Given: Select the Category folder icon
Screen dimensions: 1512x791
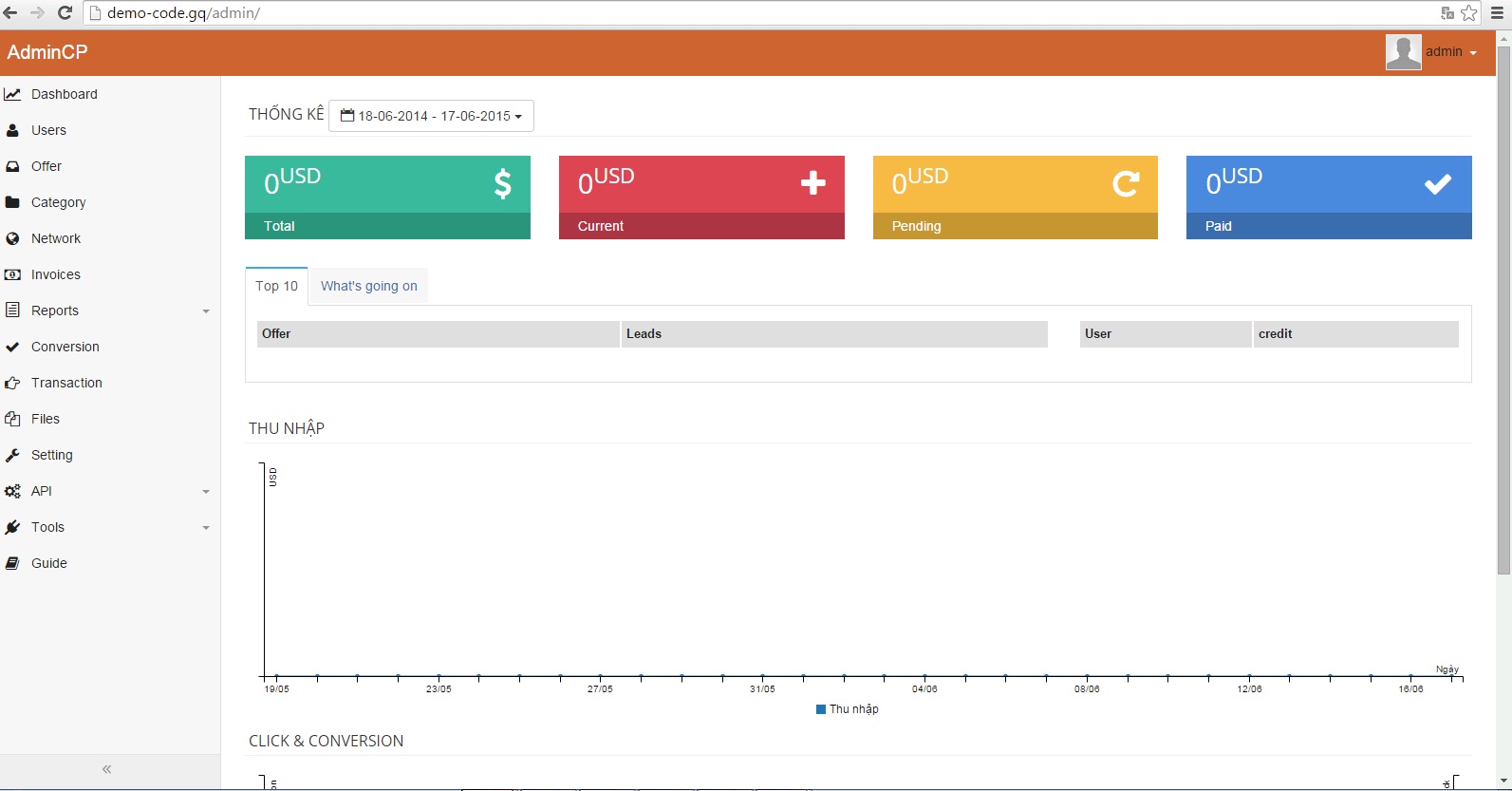Looking at the screenshot, I should pyautogui.click(x=12, y=202).
